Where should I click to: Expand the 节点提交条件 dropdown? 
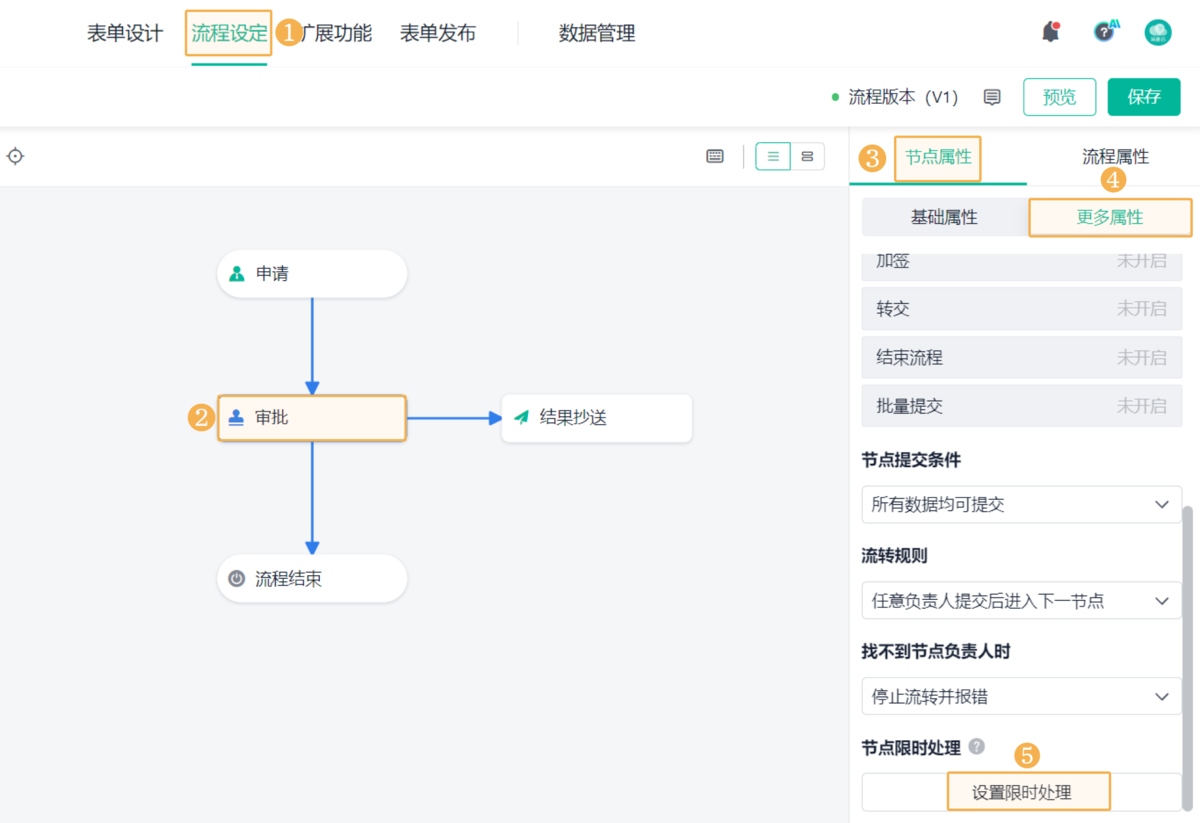[x=1021, y=505]
